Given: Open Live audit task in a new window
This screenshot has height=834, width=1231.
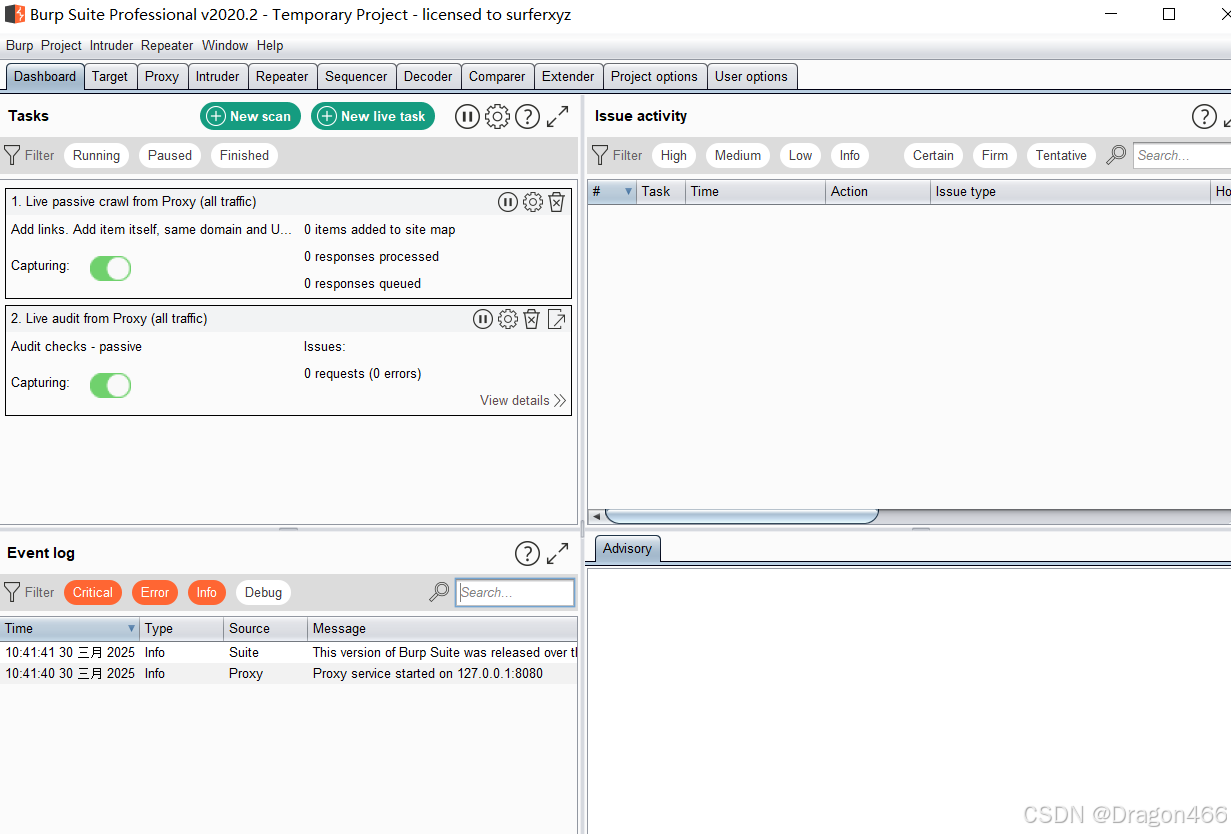Looking at the screenshot, I should click(x=557, y=319).
